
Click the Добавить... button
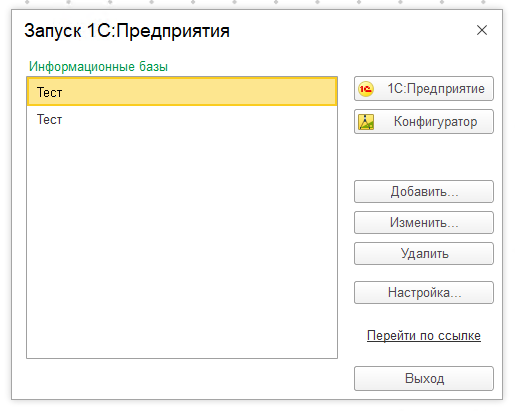424,192
